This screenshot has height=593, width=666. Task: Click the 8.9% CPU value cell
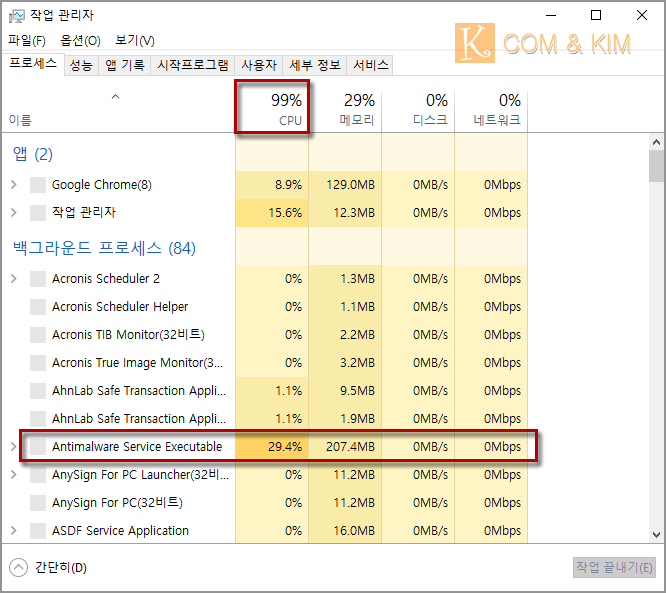(x=272, y=185)
